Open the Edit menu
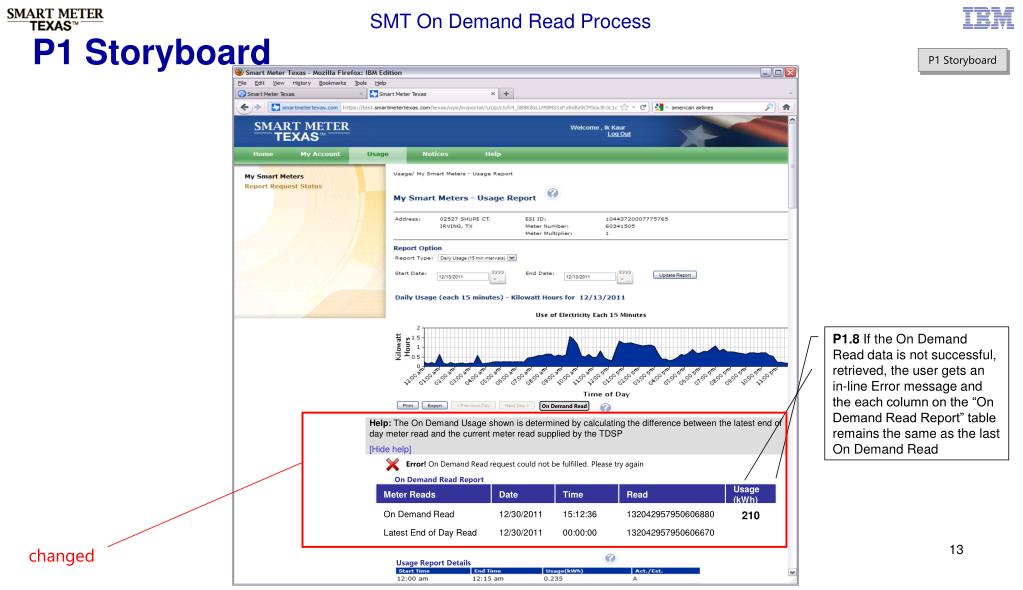 pyautogui.click(x=259, y=83)
